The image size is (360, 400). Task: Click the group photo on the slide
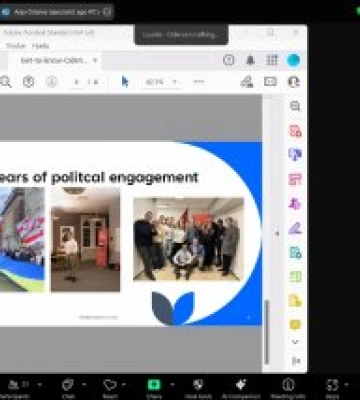[x=189, y=239]
